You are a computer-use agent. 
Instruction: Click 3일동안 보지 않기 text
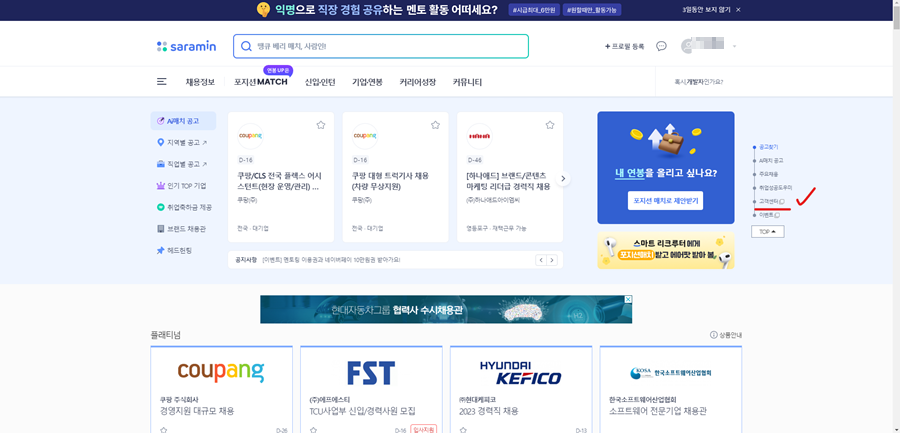[x=706, y=10]
